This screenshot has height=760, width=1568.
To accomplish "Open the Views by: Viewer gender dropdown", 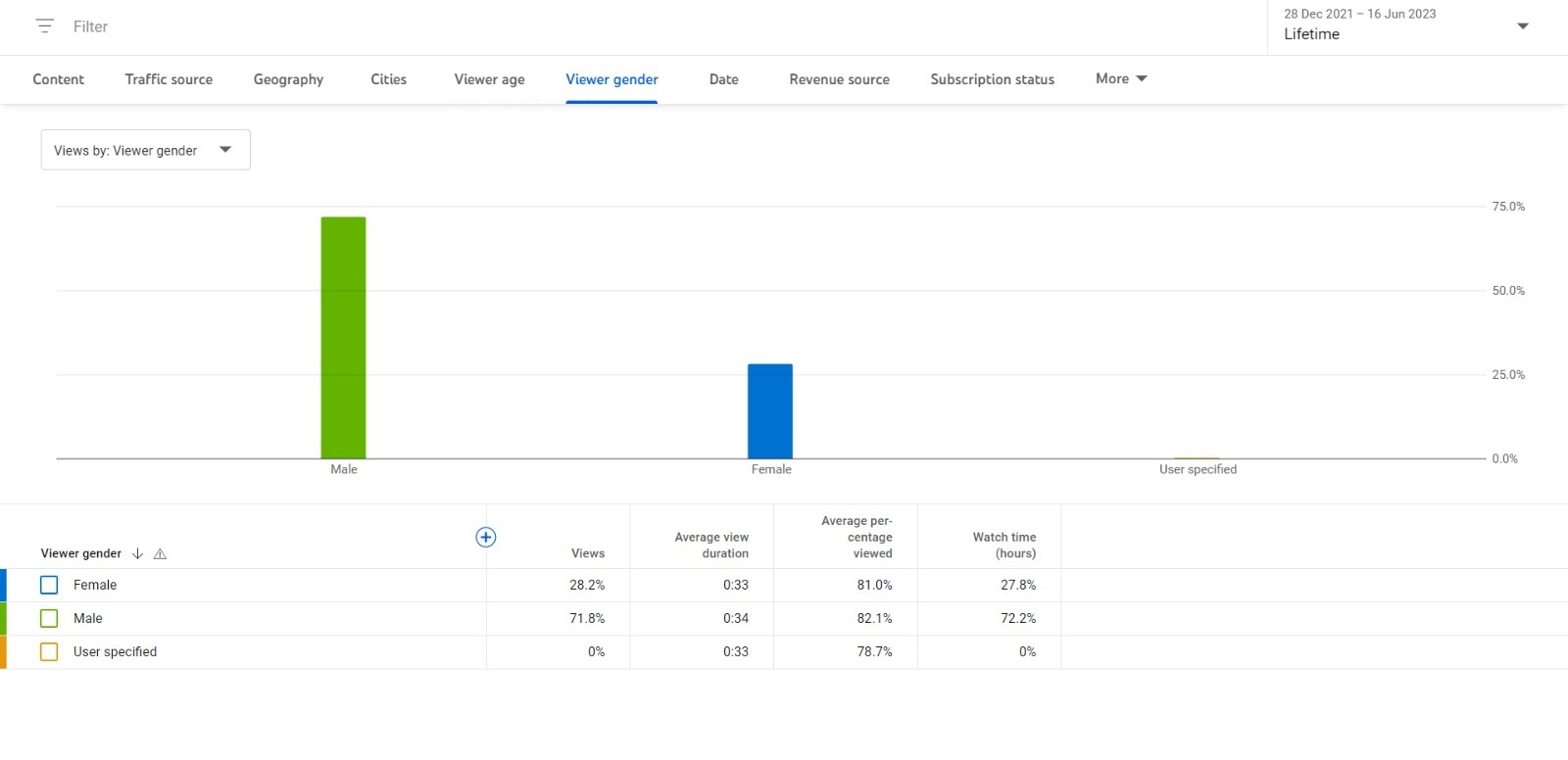I will coord(145,150).
